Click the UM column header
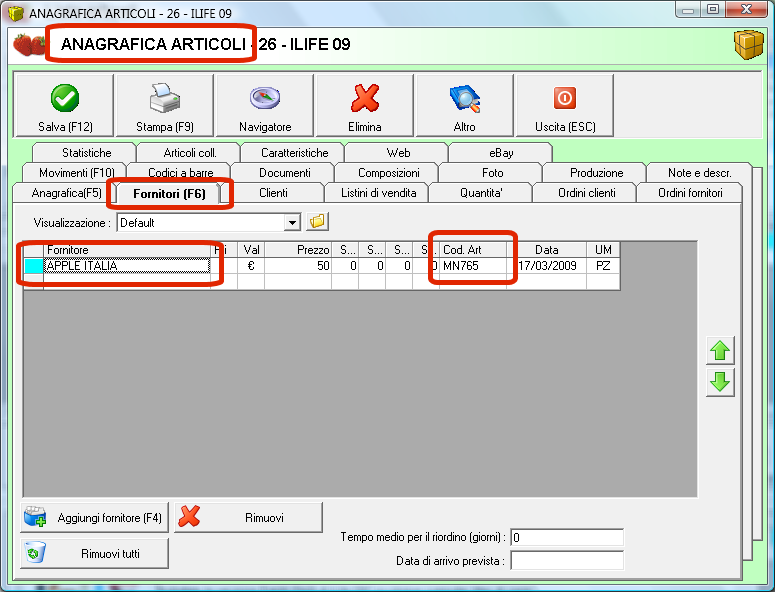Screen dimensions: 775x592 pos(603,250)
